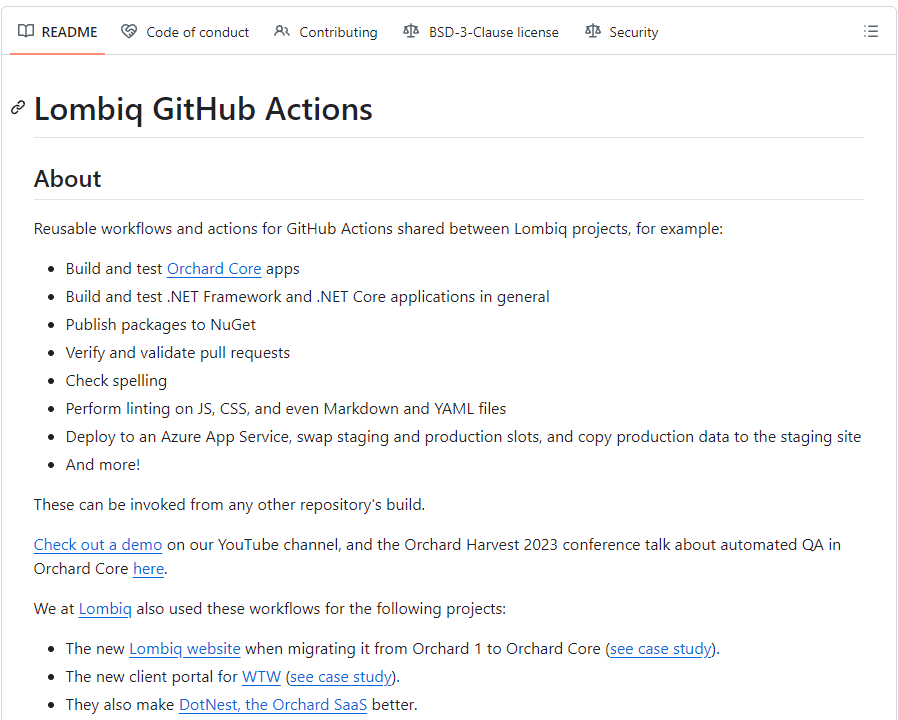Open the README tab
Viewport: 898px width, 720px height.
point(57,32)
